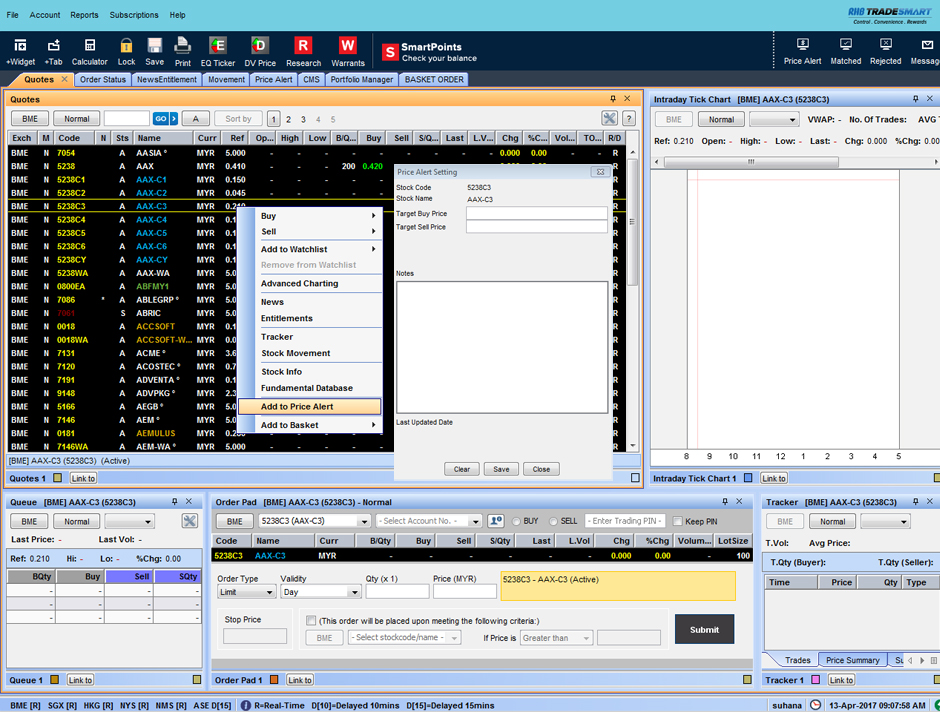This screenshot has height=712, width=940.
Task: Open the Order Type dropdown
Action: point(246,592)
